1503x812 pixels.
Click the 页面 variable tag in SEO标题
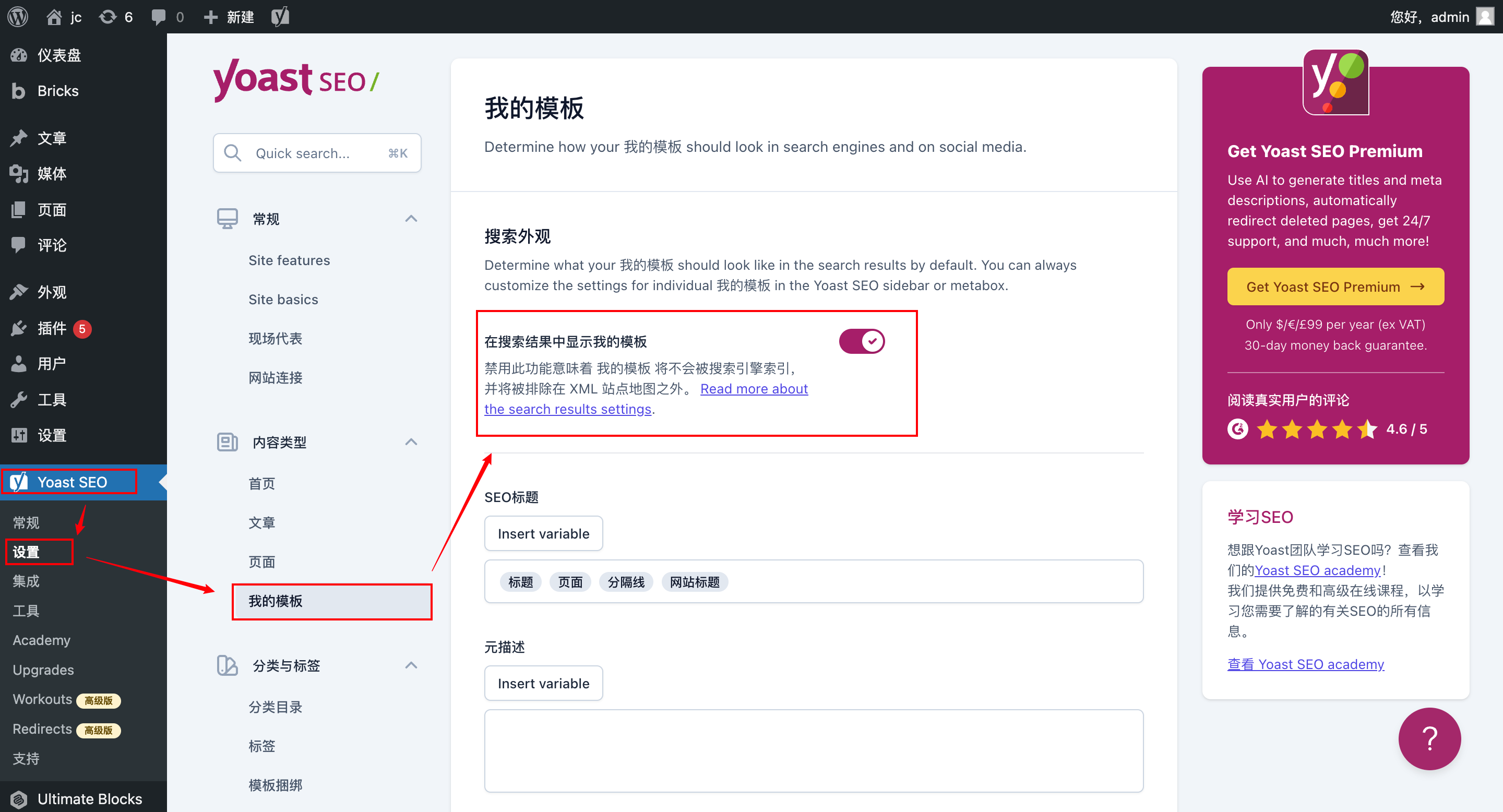[x=570, y=581]
